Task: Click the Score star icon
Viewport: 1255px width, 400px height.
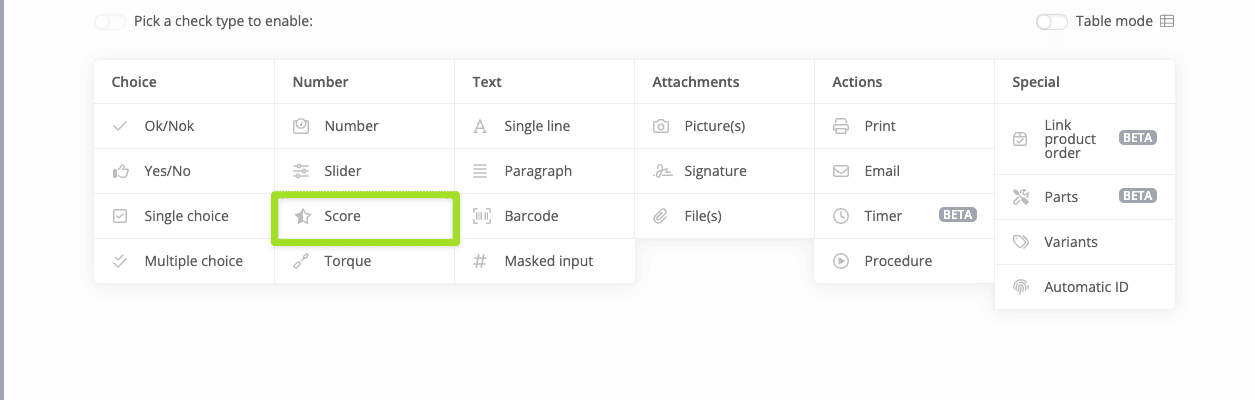Action: click(301, 216)
